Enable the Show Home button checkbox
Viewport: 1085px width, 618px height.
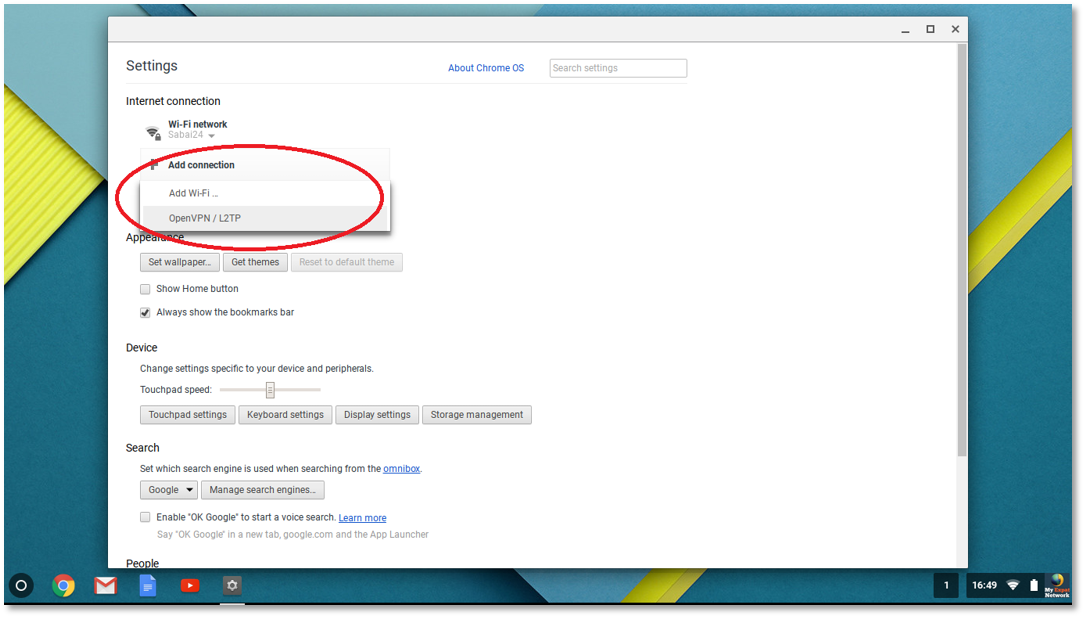tap(145, 289)
